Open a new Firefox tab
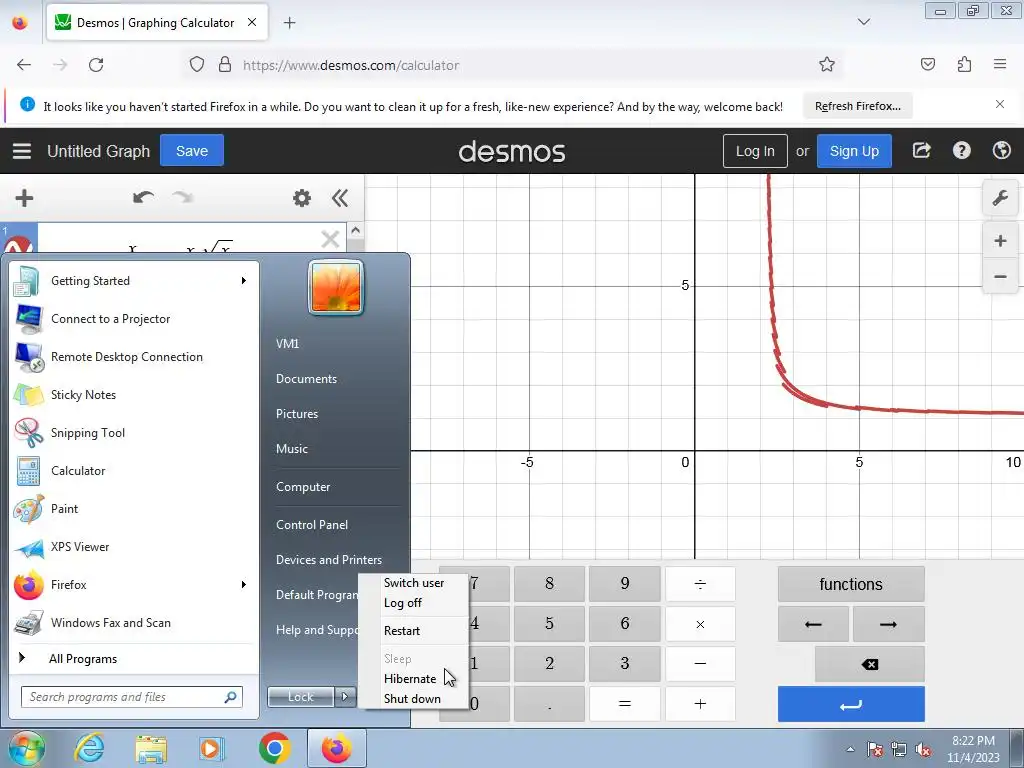The height and width of the screenshot is (768, 1024). [289, 23]
